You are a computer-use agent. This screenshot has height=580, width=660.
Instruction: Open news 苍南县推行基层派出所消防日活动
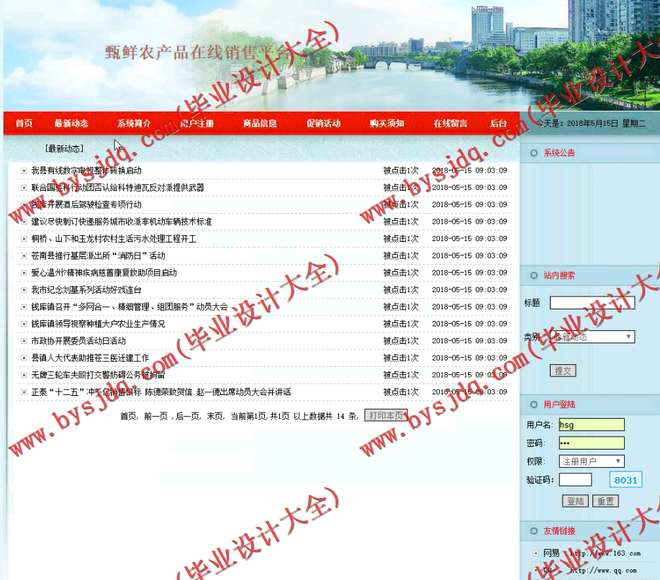point(98,256)
